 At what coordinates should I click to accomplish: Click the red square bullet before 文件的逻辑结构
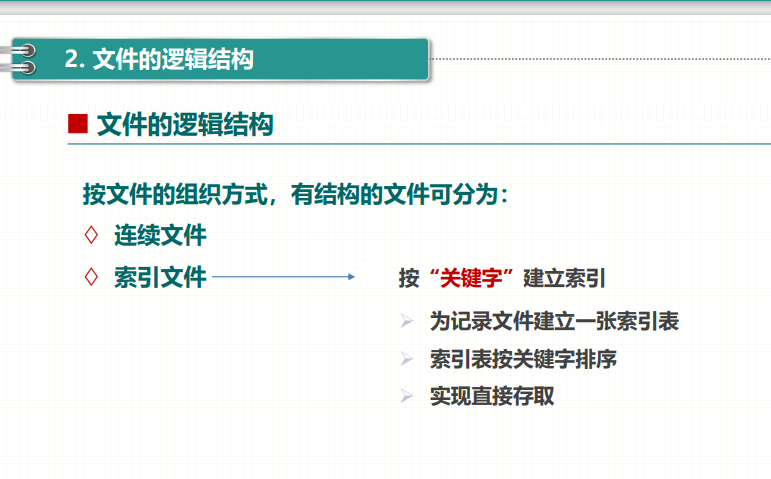[78, 124]
